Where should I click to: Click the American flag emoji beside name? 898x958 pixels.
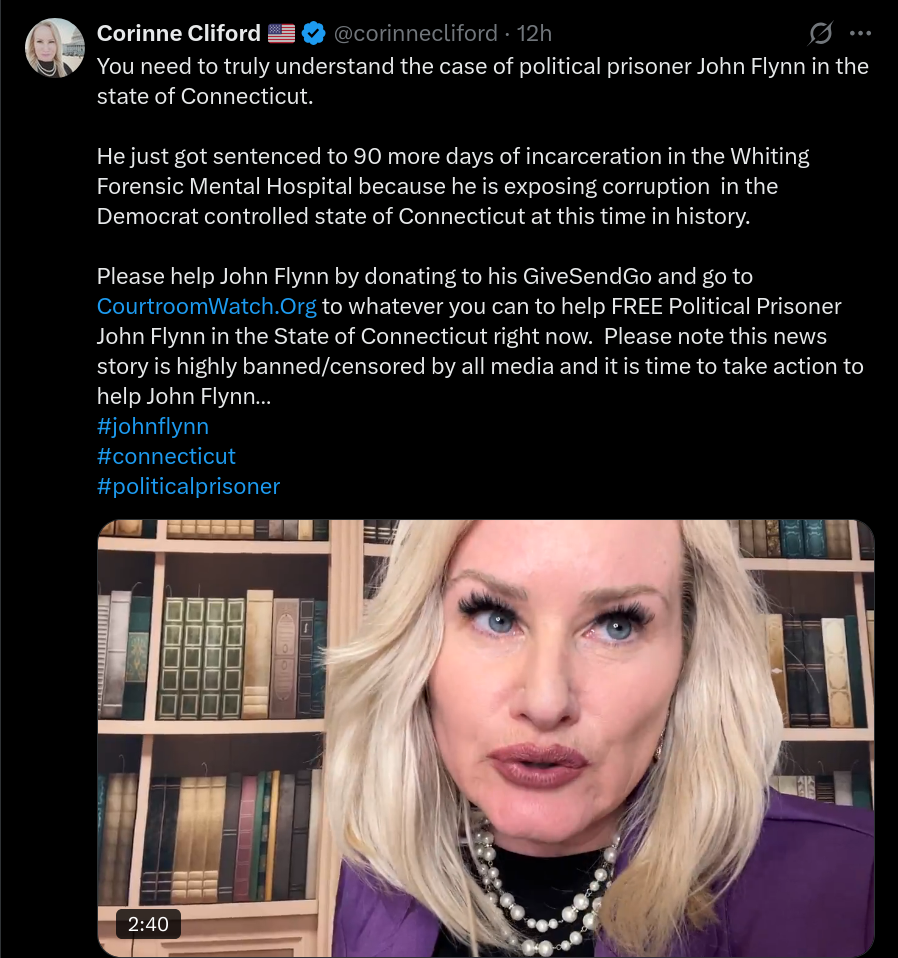tap(281, 33)
